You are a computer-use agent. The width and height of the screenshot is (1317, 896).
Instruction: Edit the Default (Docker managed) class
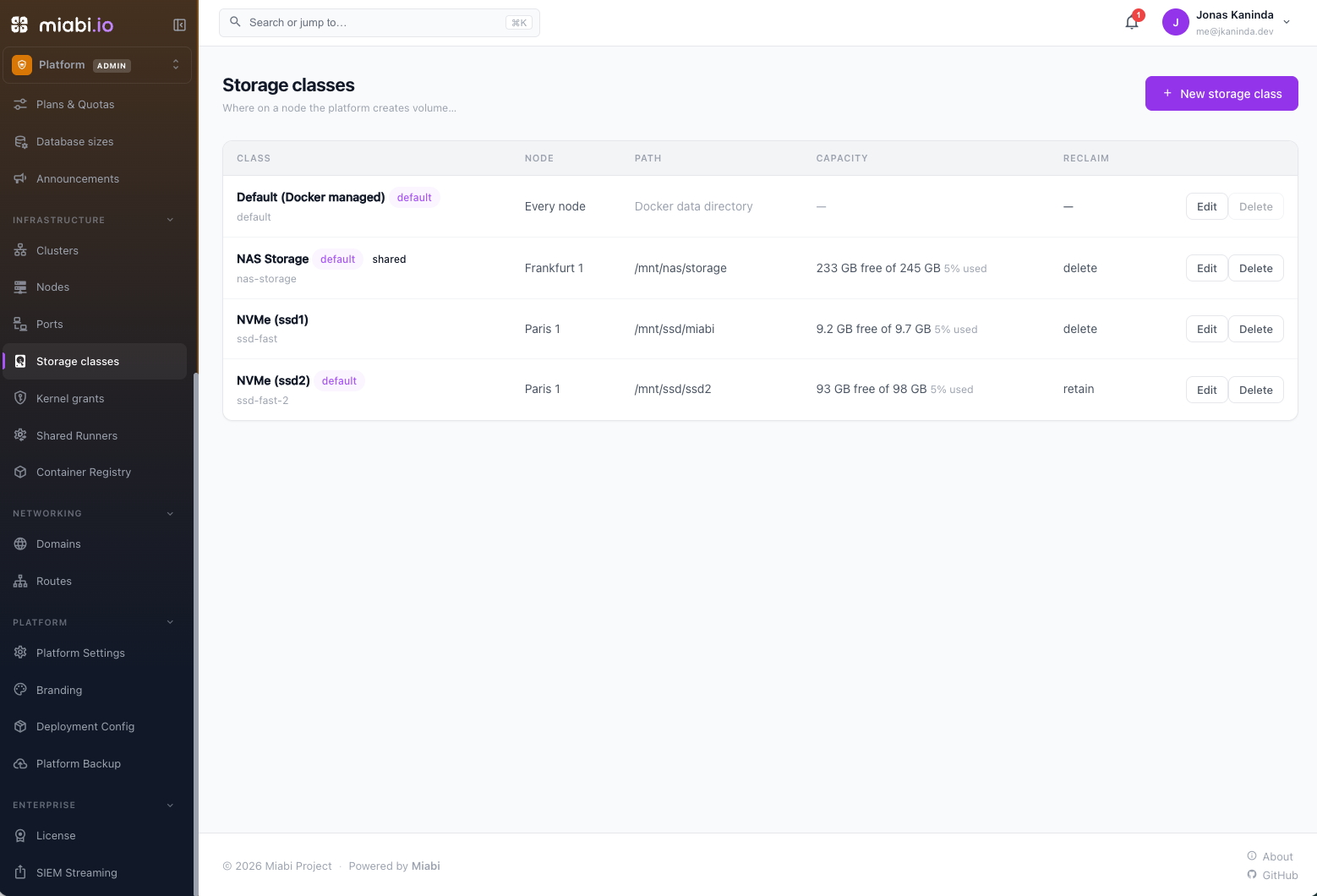pos(1206,206)
